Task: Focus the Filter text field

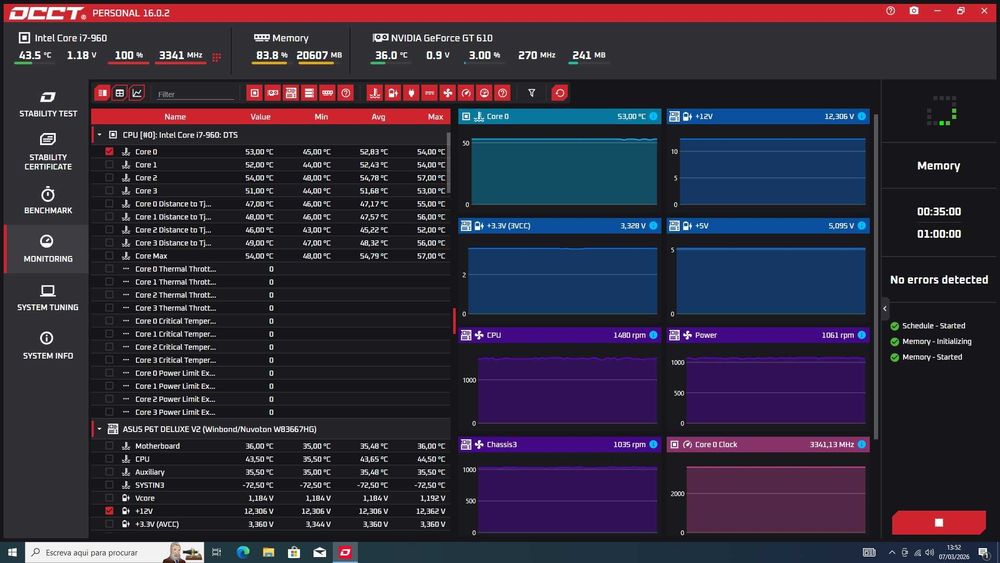Action: coord(195,94)
